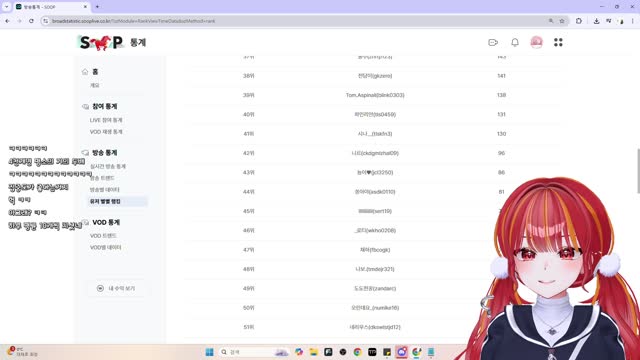Click user Tom.Aspinall(blink0303) in rank 39 row
The image size is (640, 360).
click(x=375, y=95)
